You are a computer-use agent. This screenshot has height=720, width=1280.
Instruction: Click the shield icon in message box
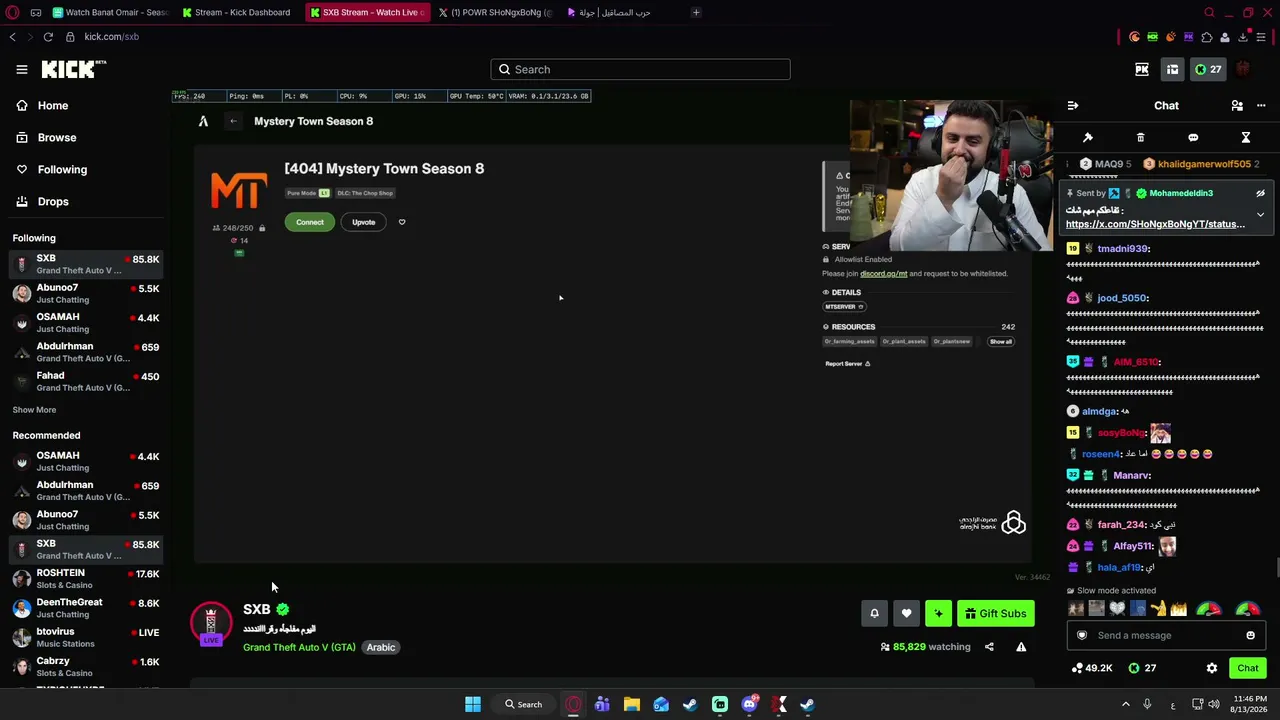coord(1081,635)
